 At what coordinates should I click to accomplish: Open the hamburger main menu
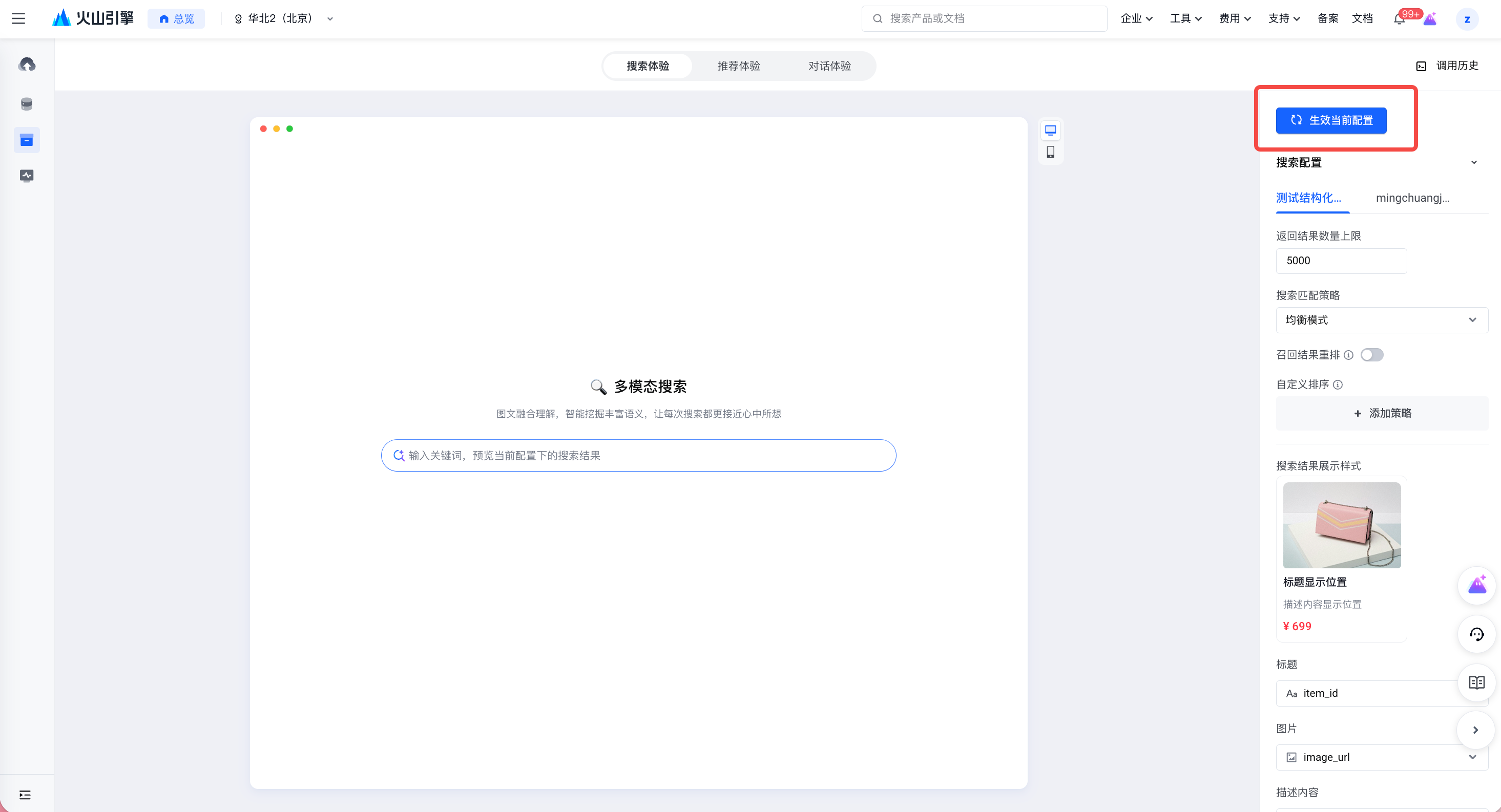[18, 18]
